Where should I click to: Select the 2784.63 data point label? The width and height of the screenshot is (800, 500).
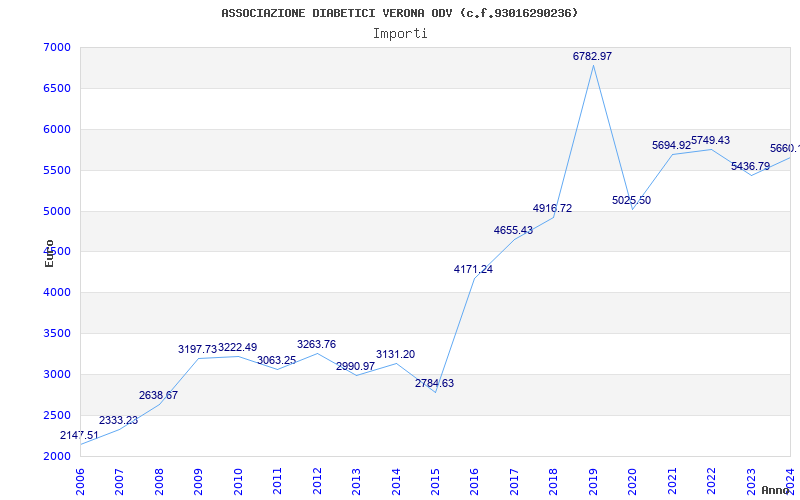[435, 384]
